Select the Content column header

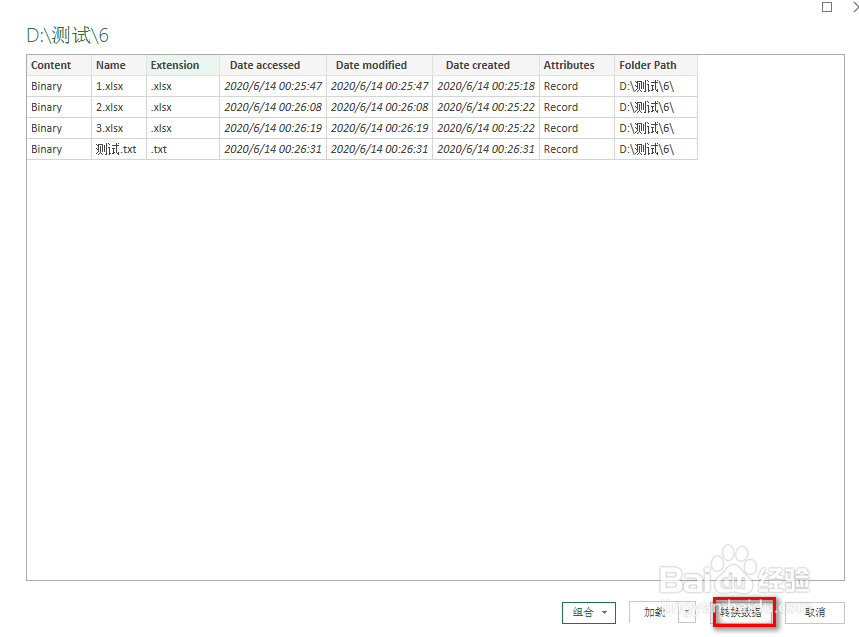point(59,65)
